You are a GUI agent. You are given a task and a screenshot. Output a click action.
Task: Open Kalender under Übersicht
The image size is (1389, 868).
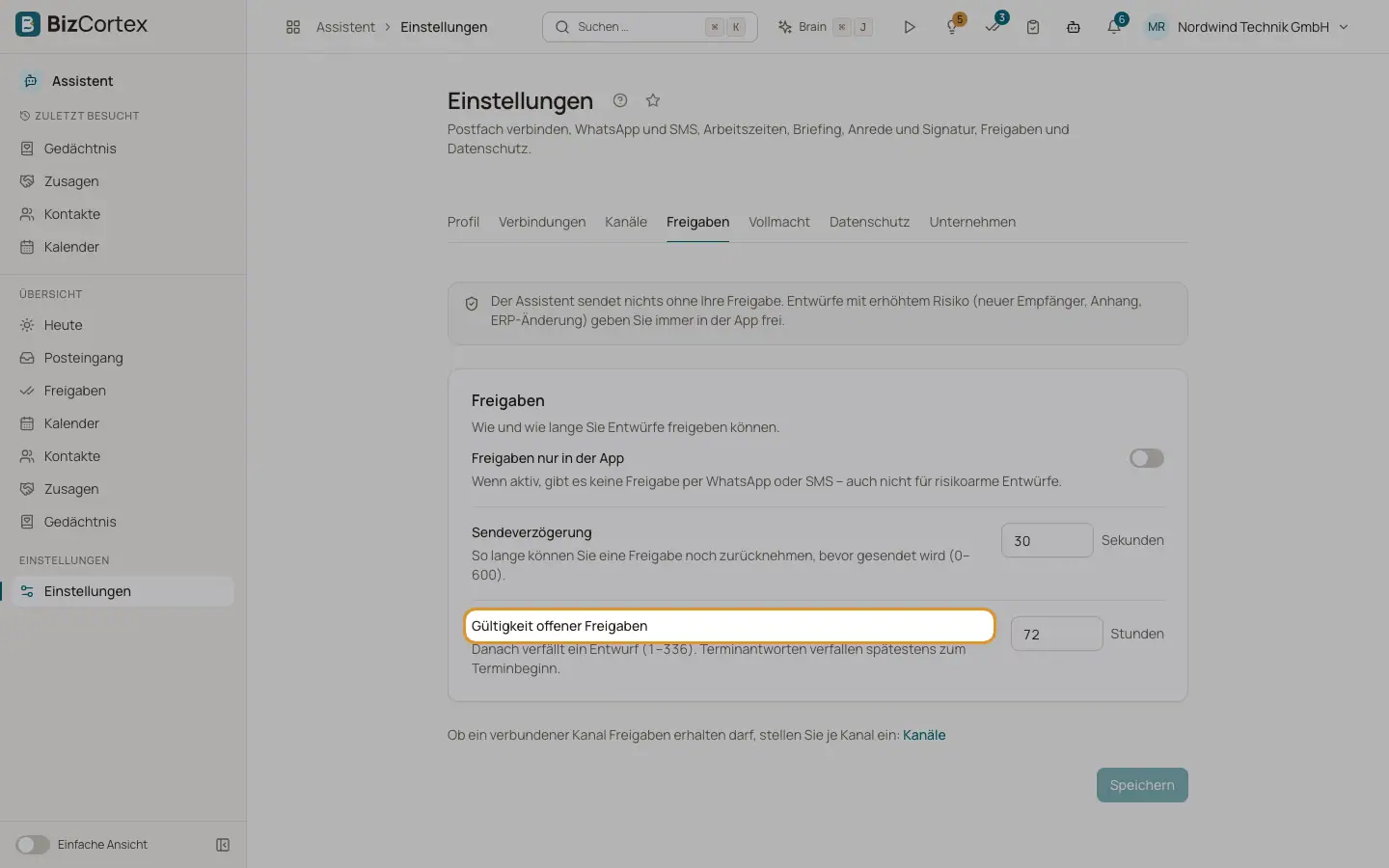click(x=123, y=423)
